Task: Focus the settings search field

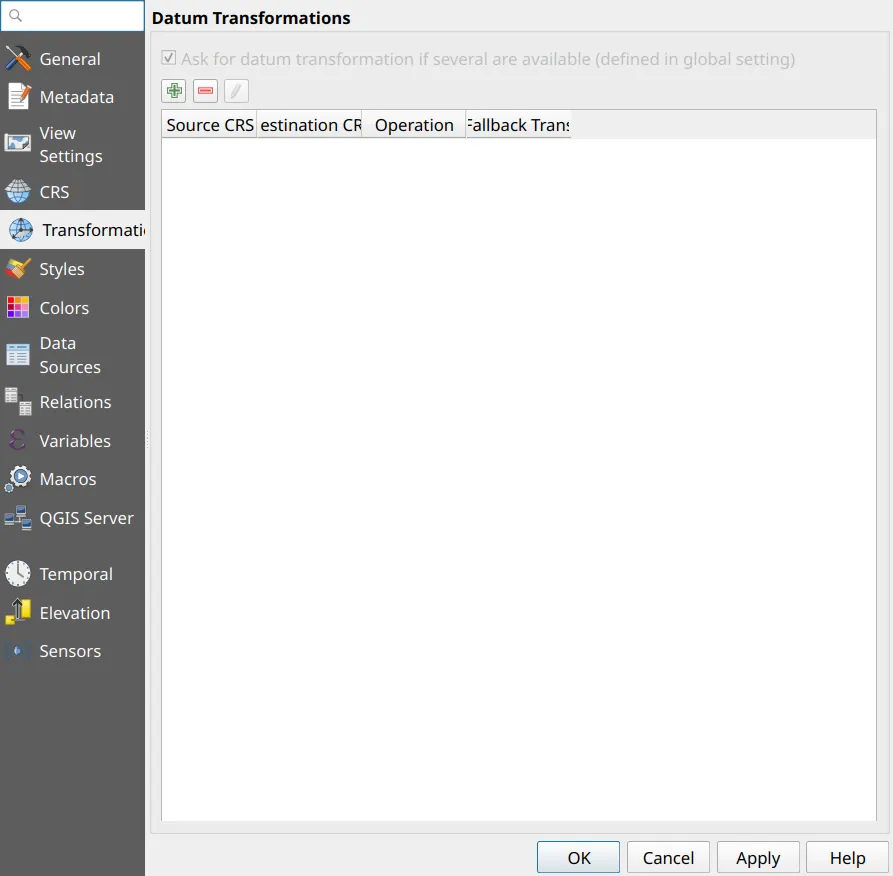Action: [72, 16]
